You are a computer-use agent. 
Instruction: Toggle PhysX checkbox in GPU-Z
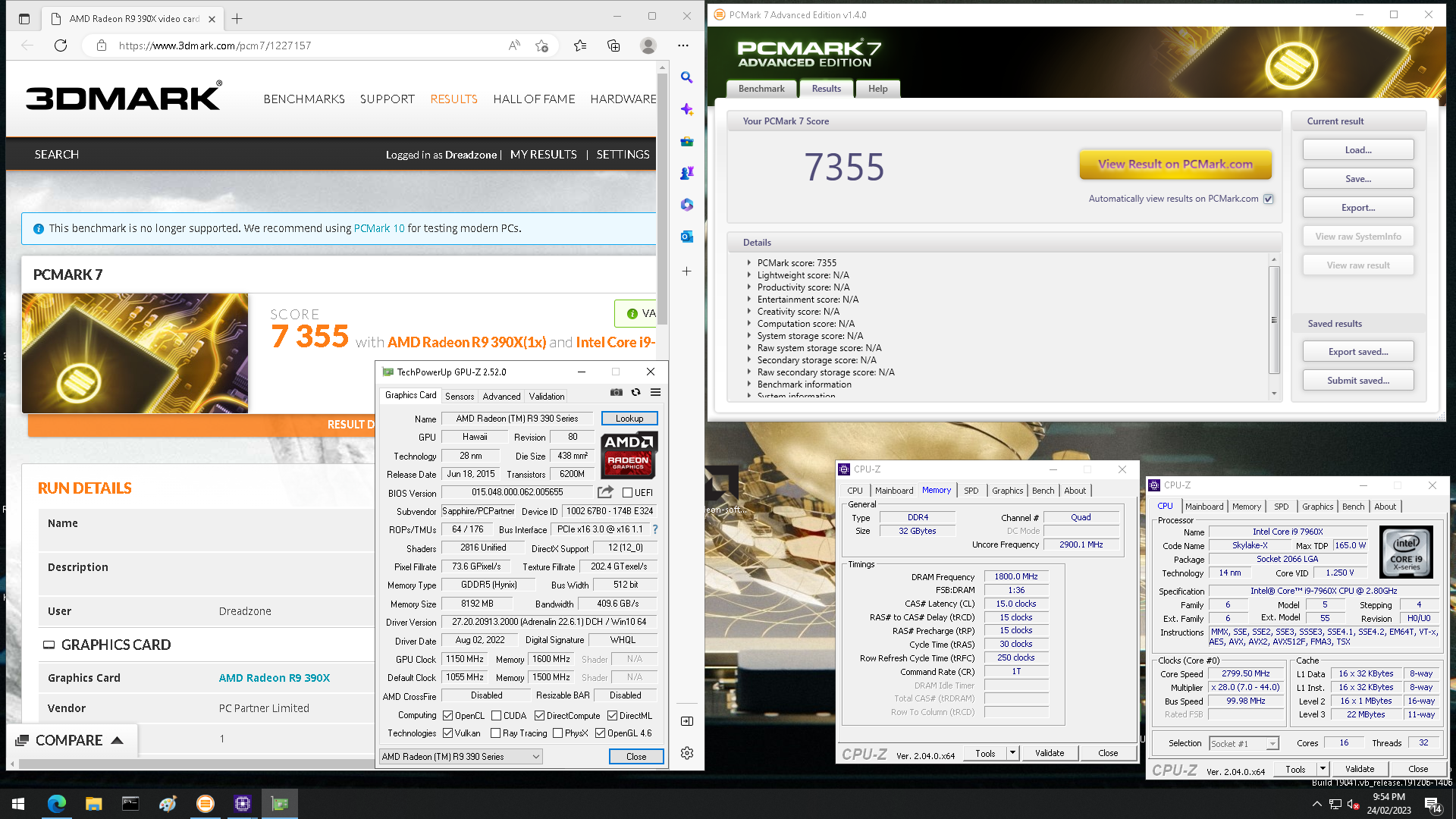pyautogui.click(x=557, y=733)
